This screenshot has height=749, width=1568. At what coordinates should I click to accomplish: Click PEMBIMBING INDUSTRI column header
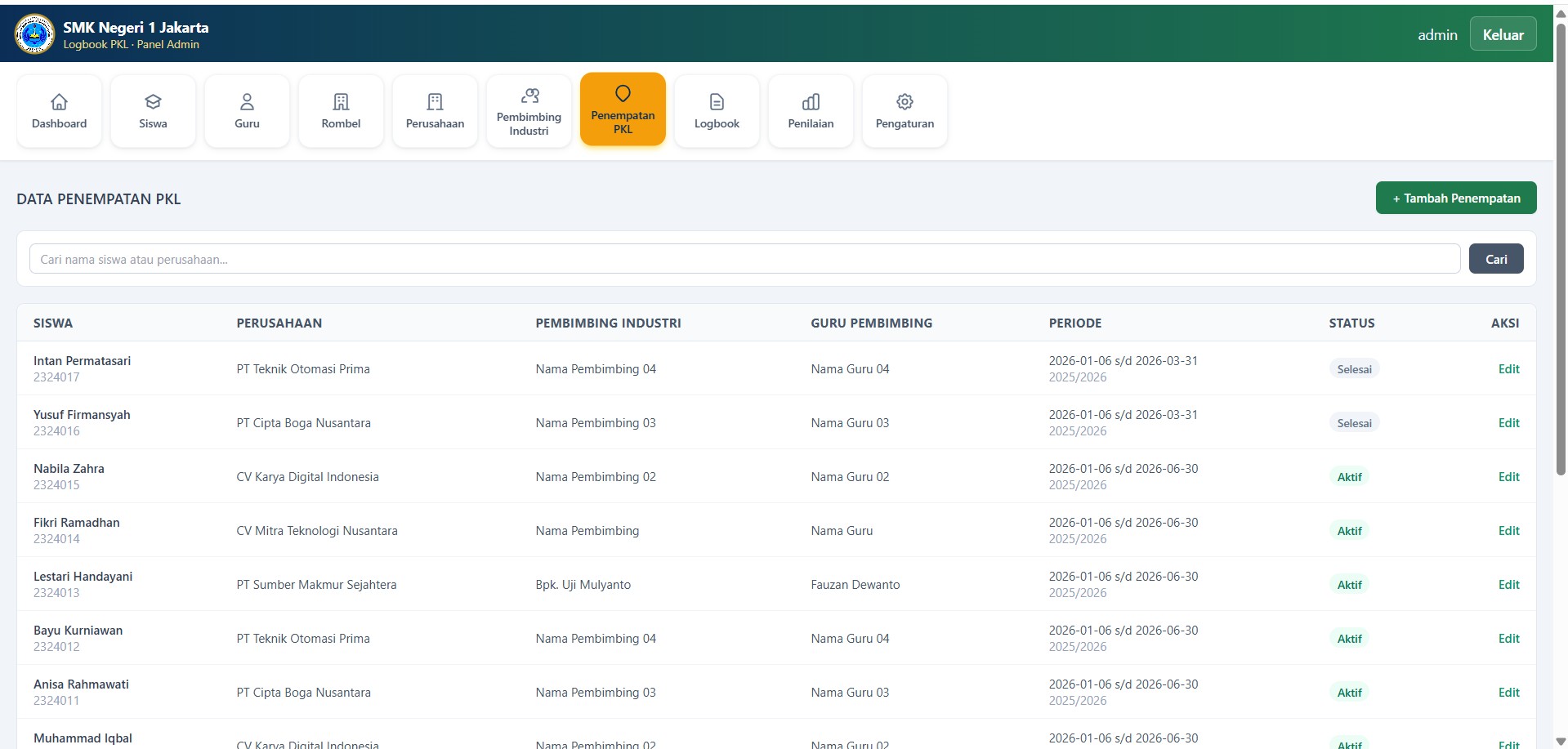608,323
